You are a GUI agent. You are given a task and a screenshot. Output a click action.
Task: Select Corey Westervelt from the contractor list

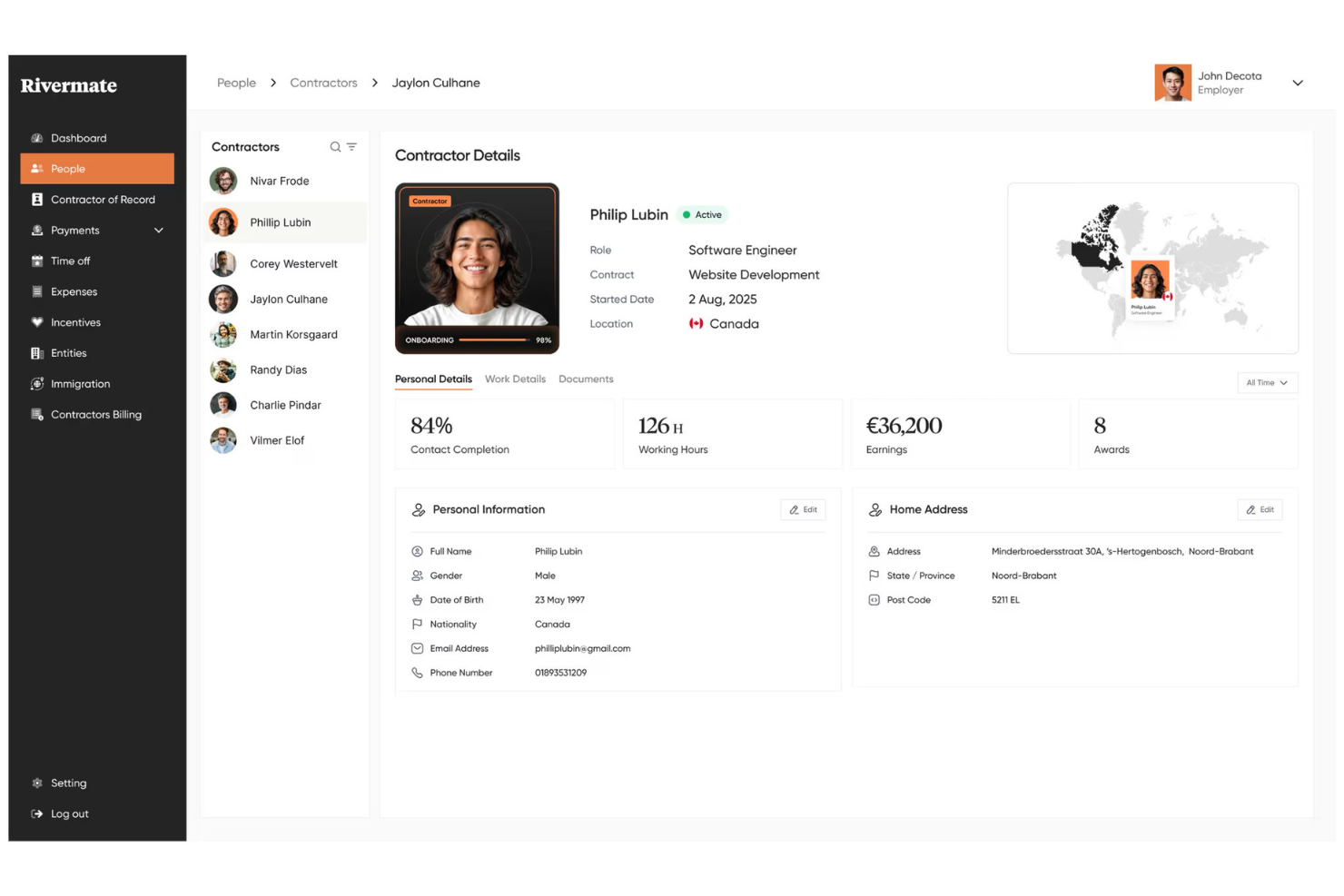[293, 263]
